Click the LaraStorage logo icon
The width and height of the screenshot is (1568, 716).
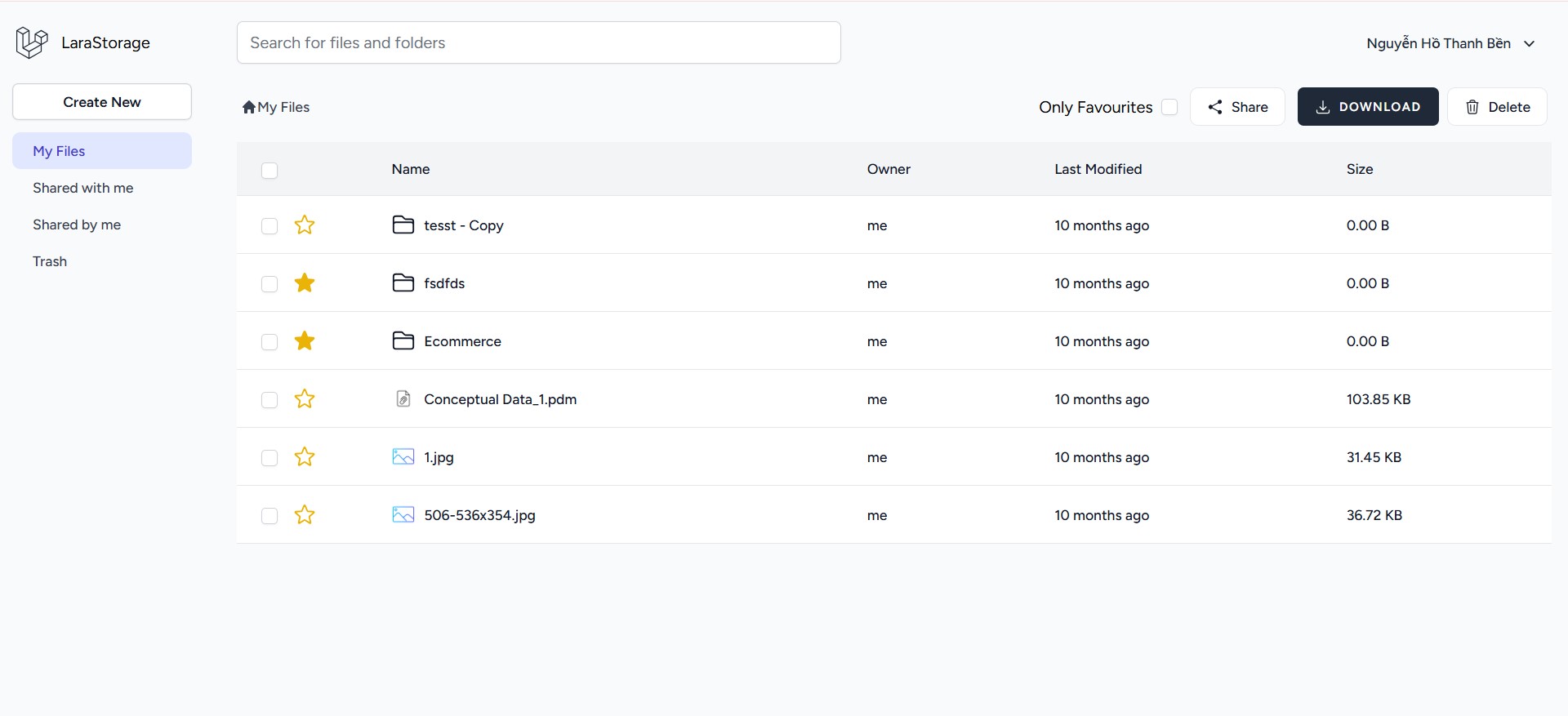32,42
